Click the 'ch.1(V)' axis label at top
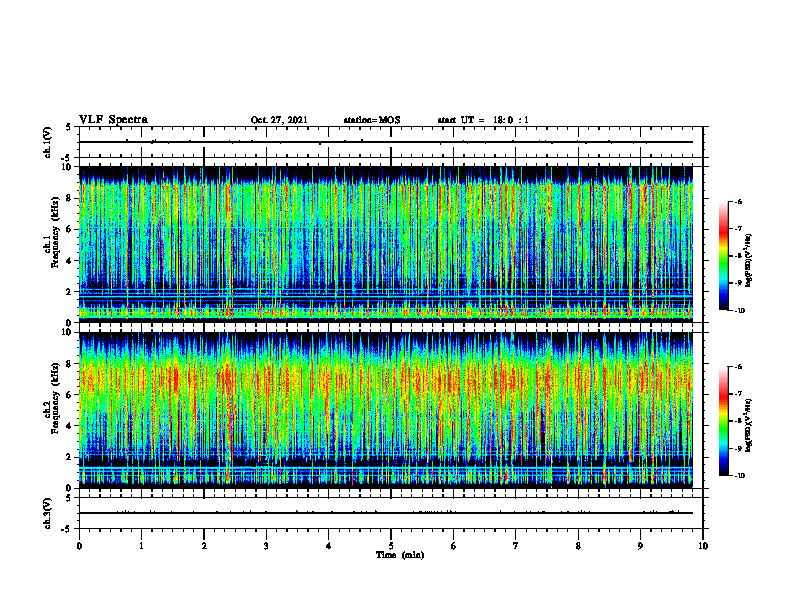Viewport: 792px width, 612px height. (48, 142)
